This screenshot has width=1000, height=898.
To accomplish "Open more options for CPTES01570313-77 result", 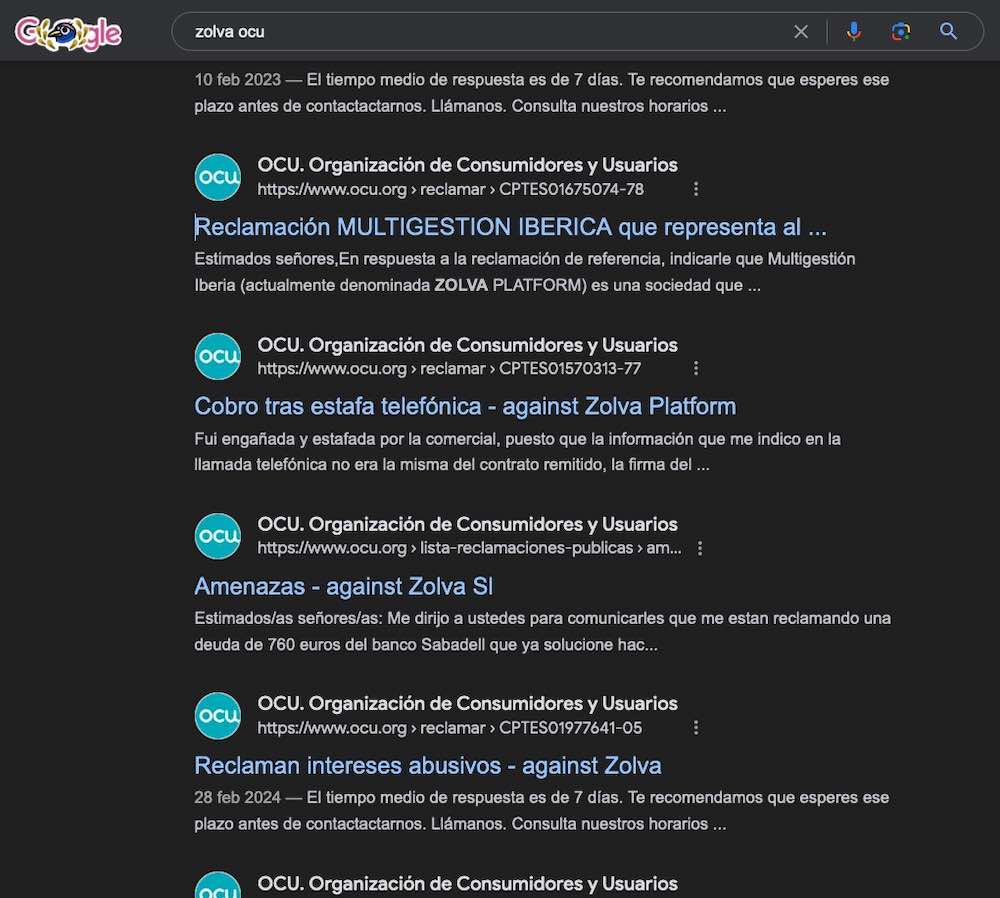I will tap(696, 368).
